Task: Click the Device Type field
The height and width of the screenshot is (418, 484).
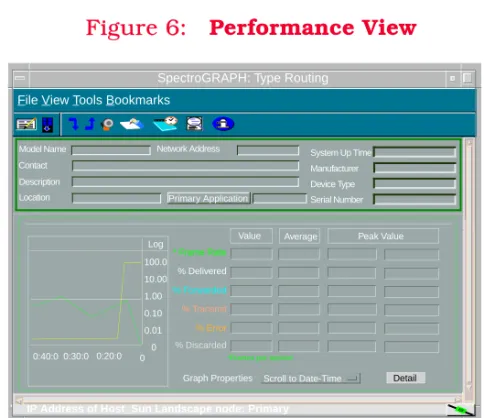Action: pos(415,184)
